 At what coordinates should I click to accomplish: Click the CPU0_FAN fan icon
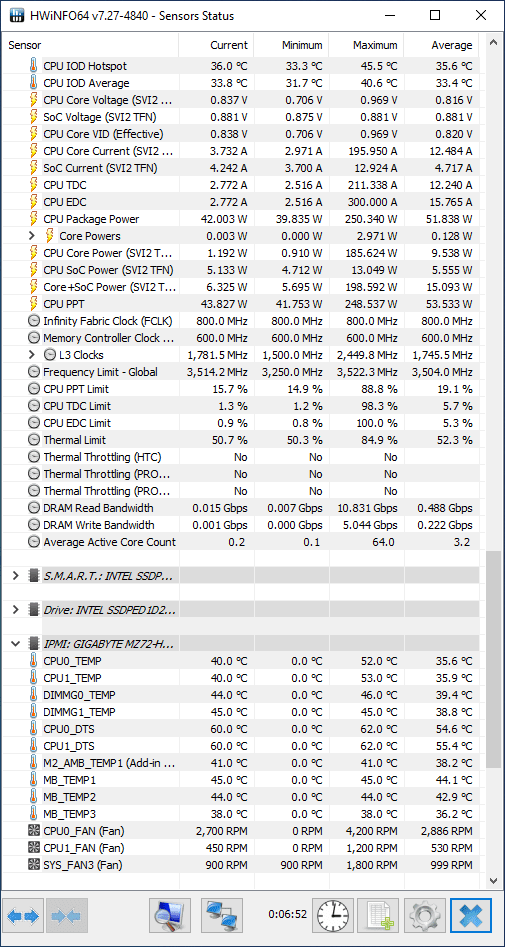[x=34, y=831]
